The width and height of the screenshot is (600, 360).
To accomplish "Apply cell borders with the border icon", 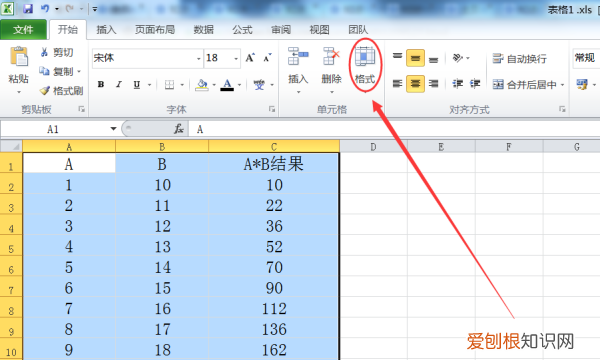I will pos(169,85).
